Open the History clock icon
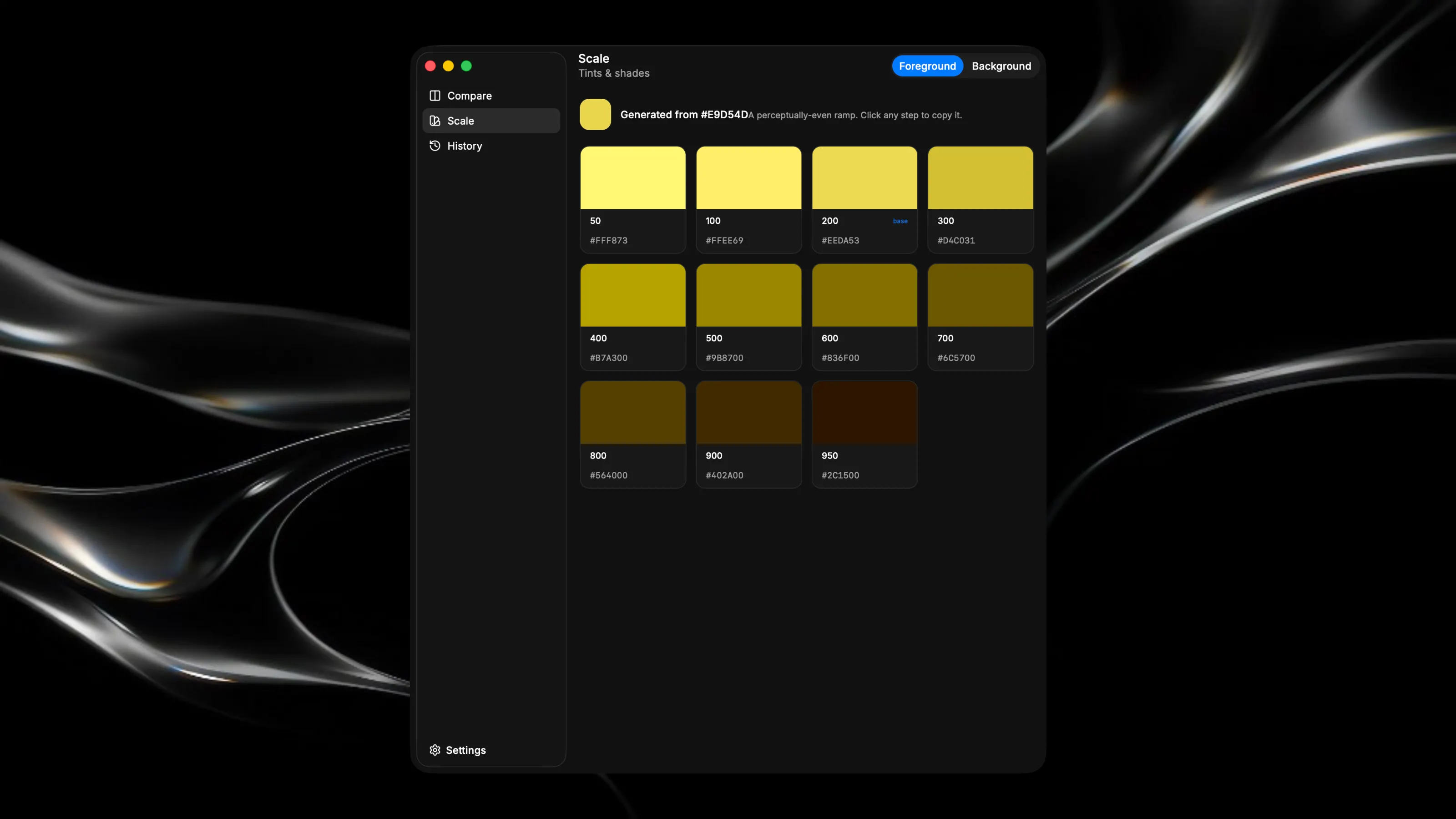The width and height of the screenshot is (1456, 819). tap(435, 146)
